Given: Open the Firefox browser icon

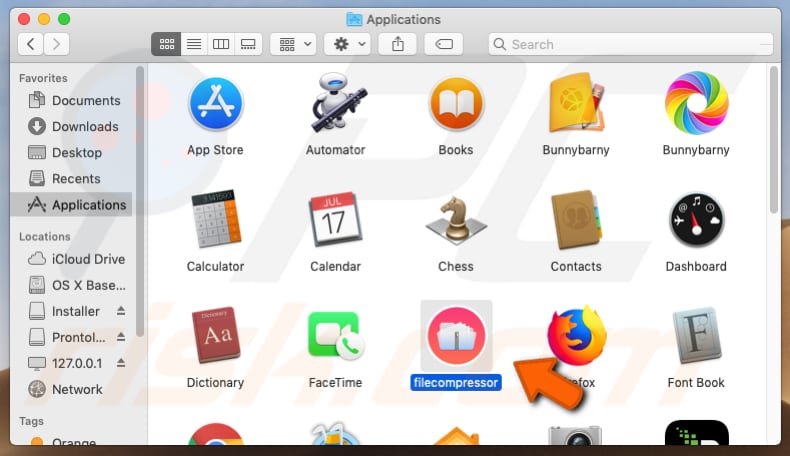Looking at the screenshot, I should 577,336.
